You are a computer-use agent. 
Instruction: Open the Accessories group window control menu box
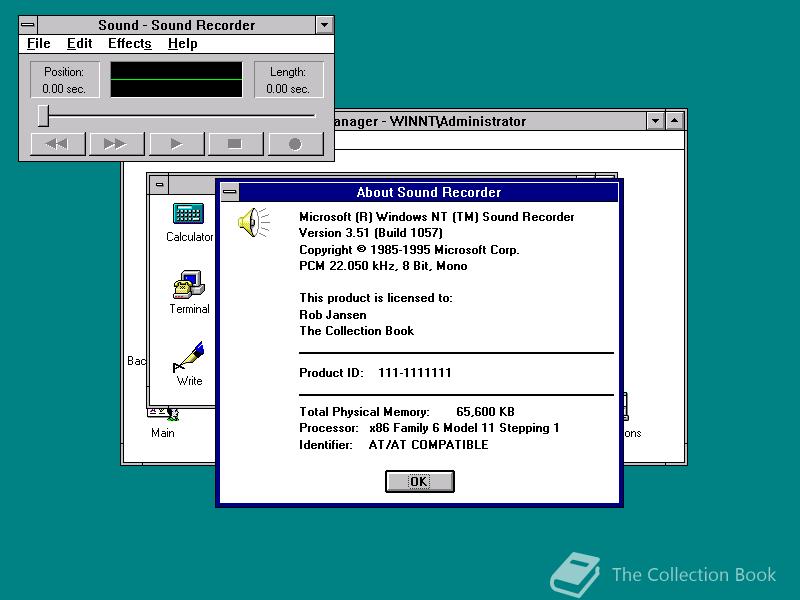tap(160, 185)
